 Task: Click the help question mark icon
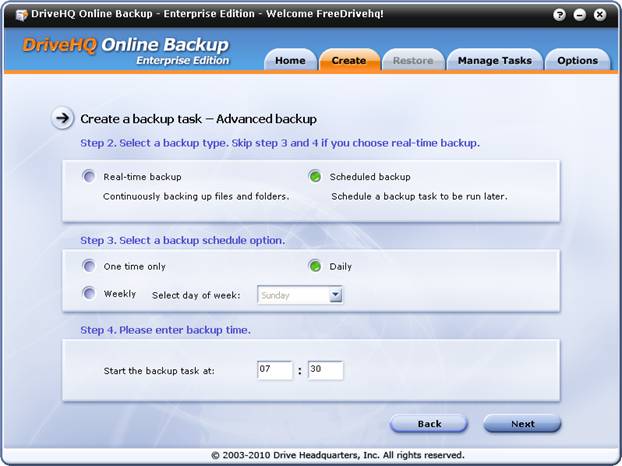click(x=562, y=15)
